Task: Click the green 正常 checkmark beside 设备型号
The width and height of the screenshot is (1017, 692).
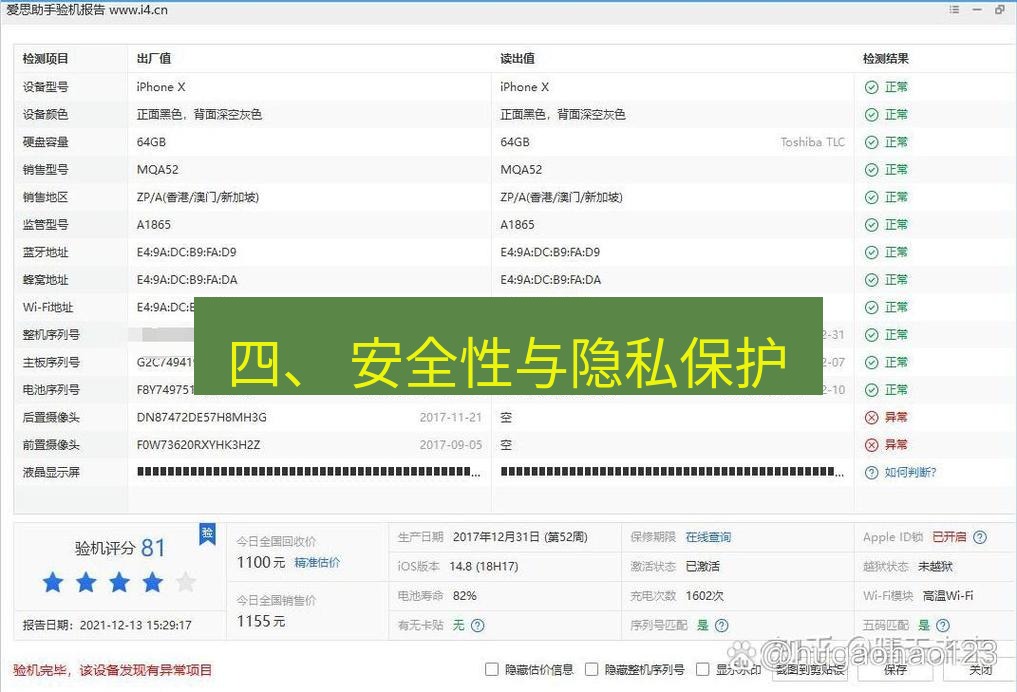Action: [871, 87]
